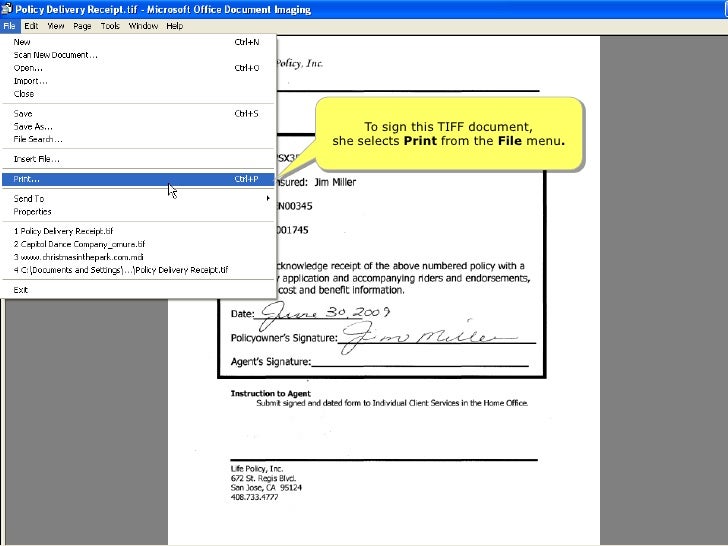This screenshot has height=546, width=728.
Task: Open the Tools menu
Action: [110, 26]
